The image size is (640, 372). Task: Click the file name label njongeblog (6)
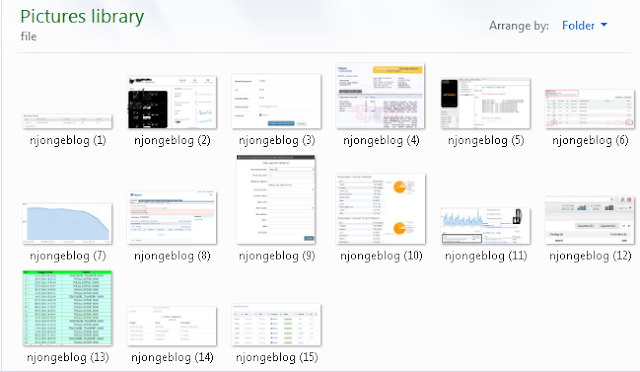[x=590, y=141]
